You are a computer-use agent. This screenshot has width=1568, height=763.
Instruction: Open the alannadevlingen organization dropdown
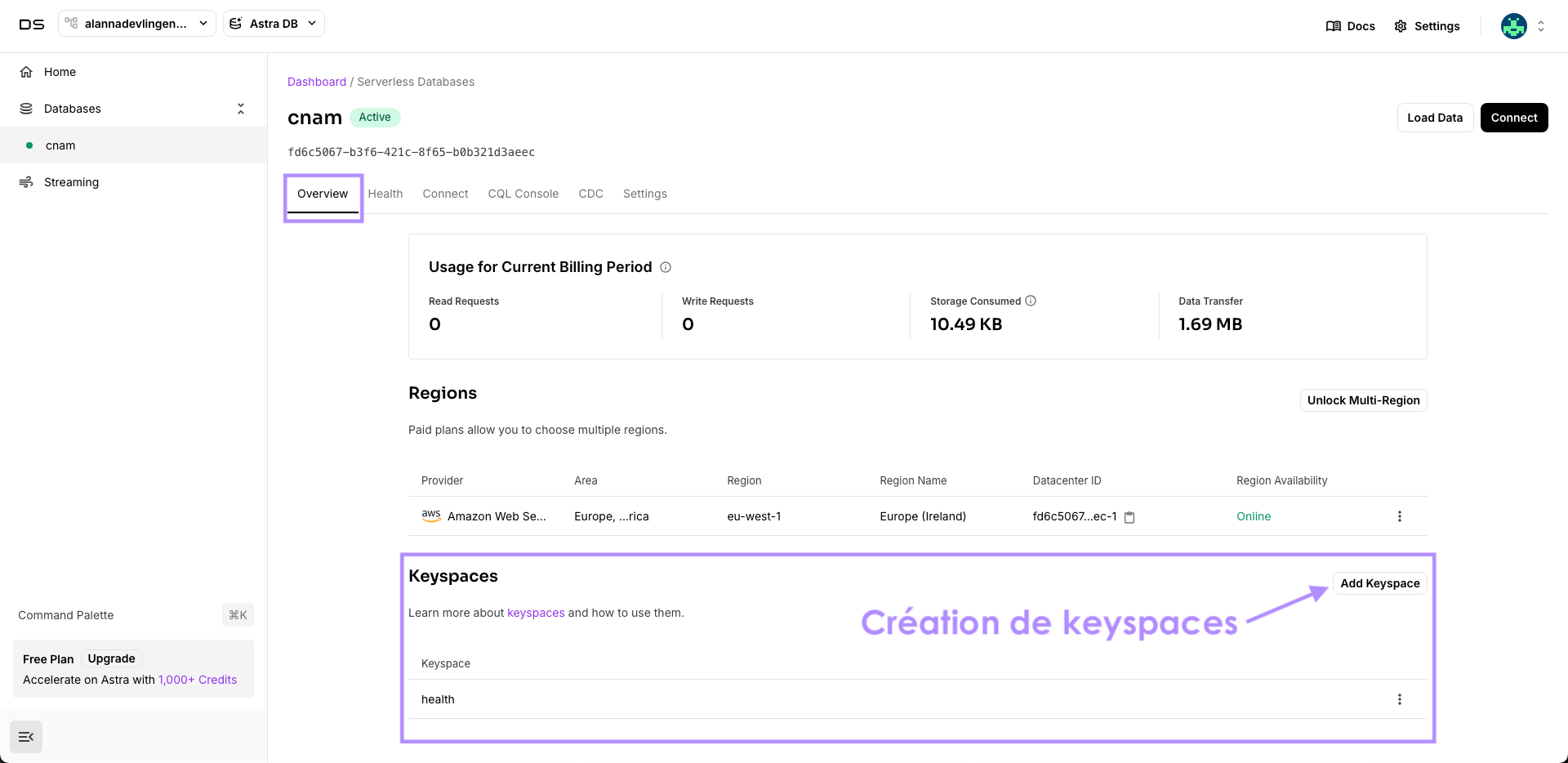pyautogui.click(x=137, y=24)
